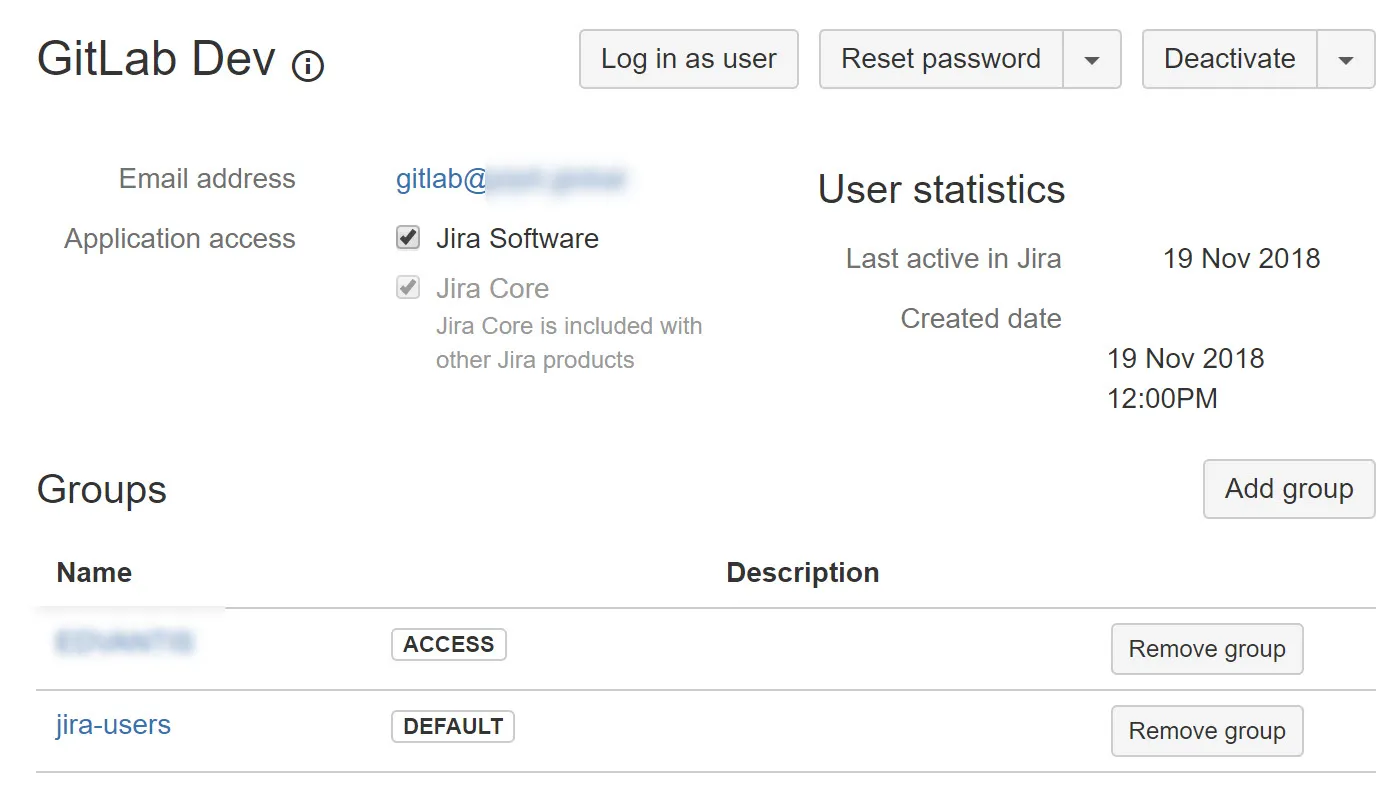Click the Deactivate button

[x=1230, y=59]
